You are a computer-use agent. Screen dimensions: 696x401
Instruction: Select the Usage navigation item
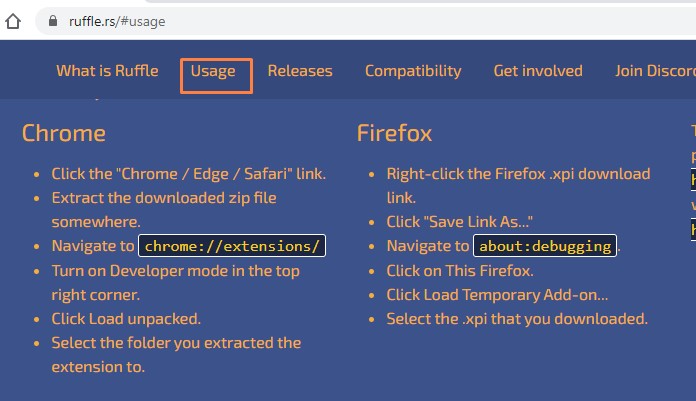coord(213,71)
